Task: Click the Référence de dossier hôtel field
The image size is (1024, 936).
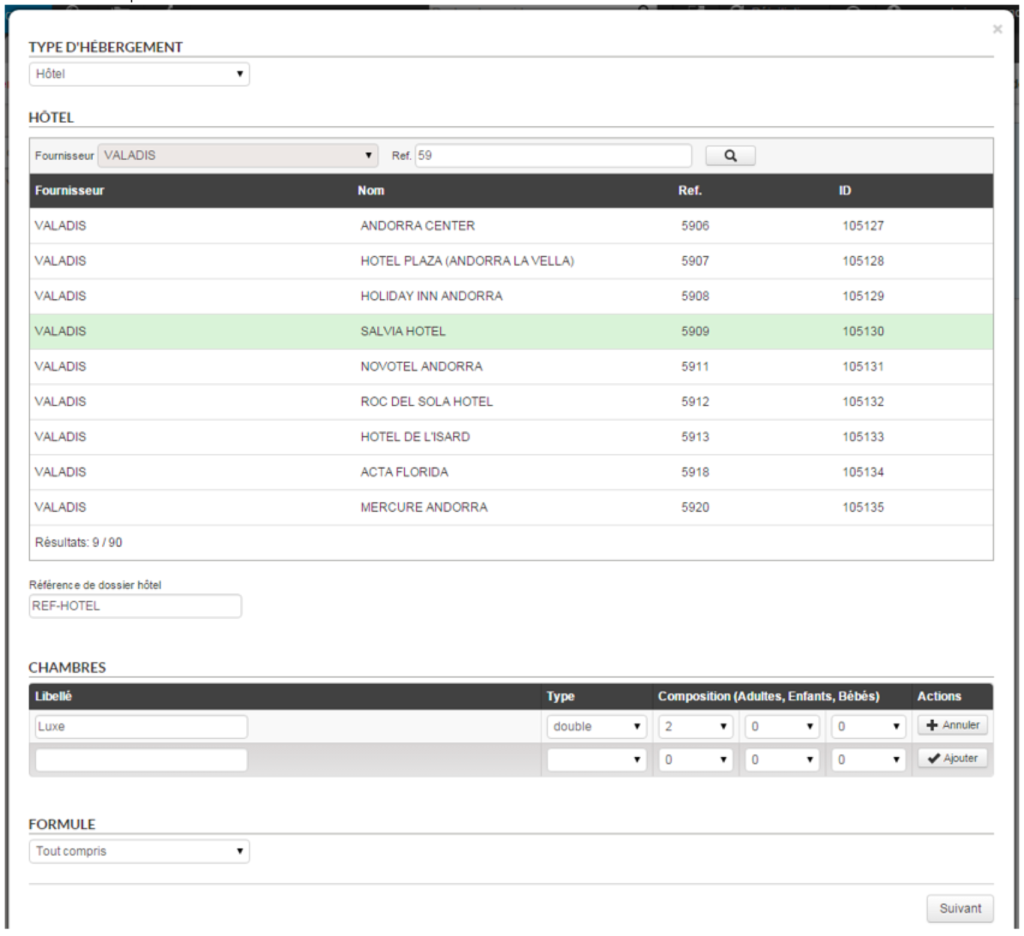Action: pos(135,606)
